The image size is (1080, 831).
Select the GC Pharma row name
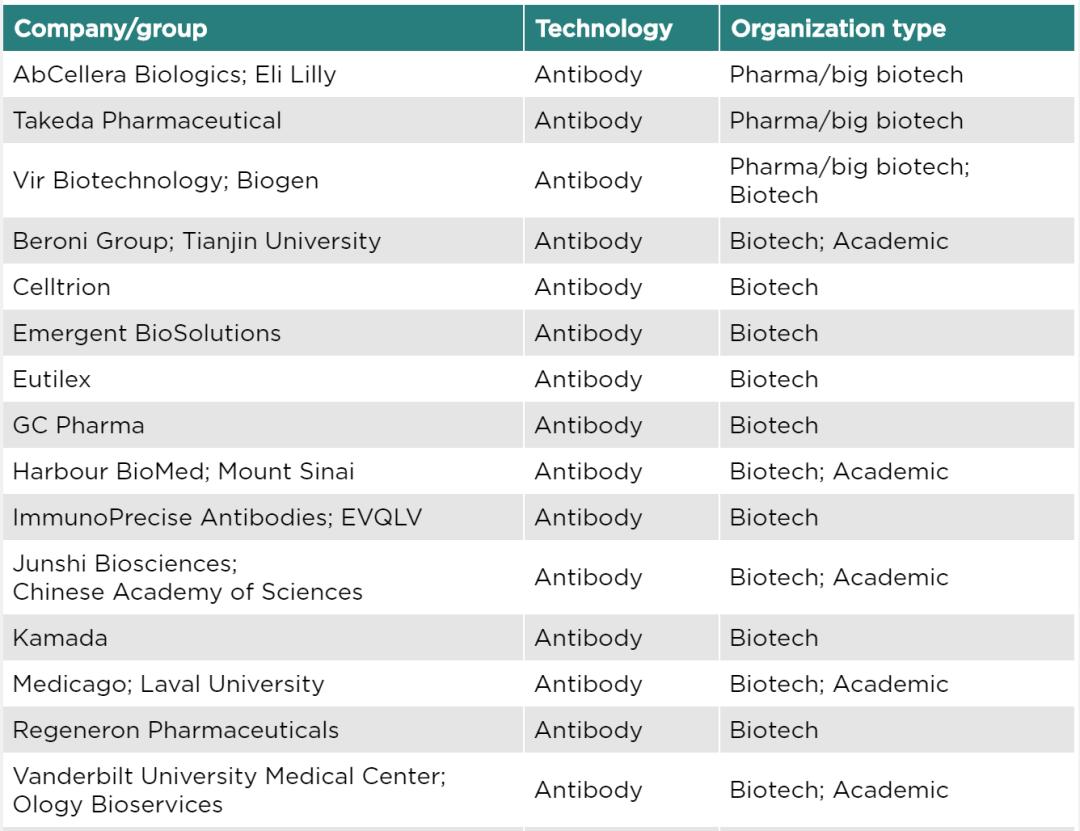point(79,425)
